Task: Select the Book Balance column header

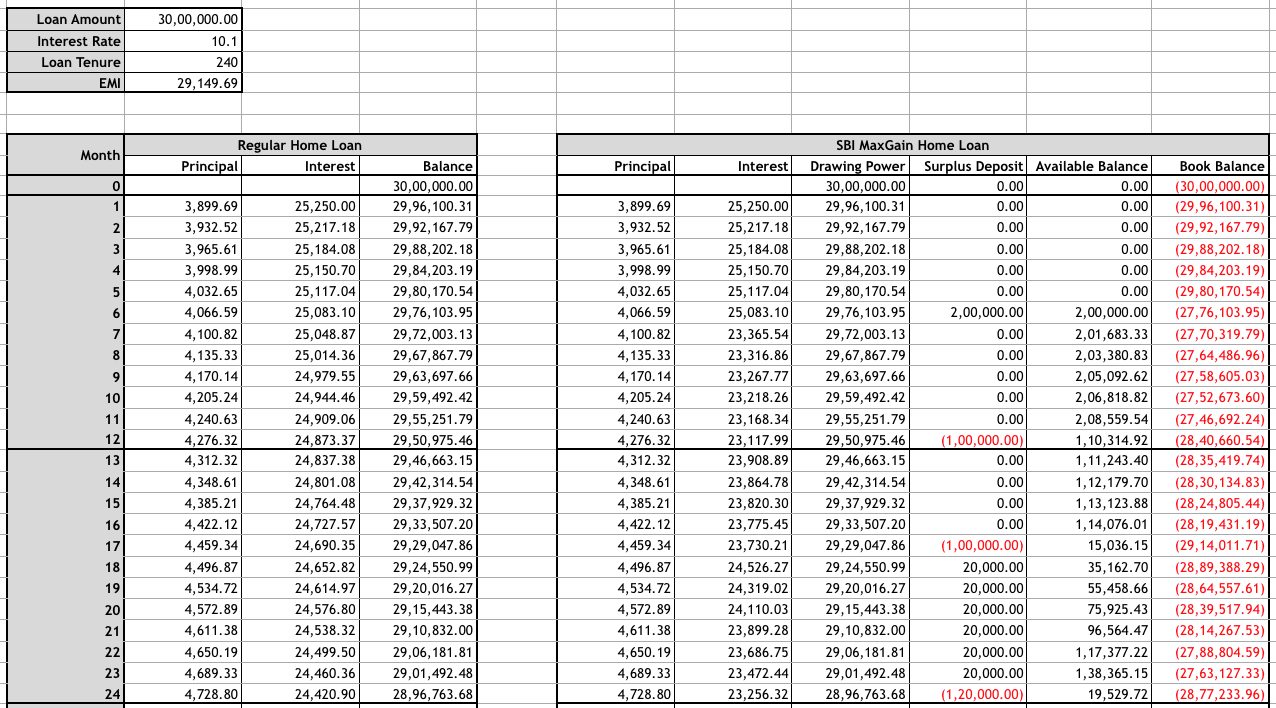Action: [x=1210, y=166]
